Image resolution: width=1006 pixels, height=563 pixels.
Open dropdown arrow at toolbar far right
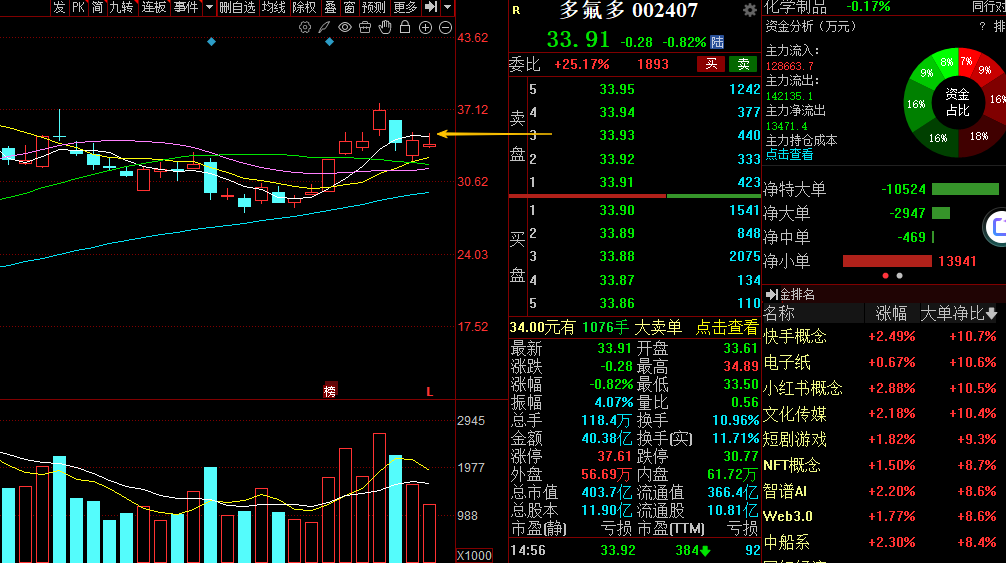click(448, 7)
